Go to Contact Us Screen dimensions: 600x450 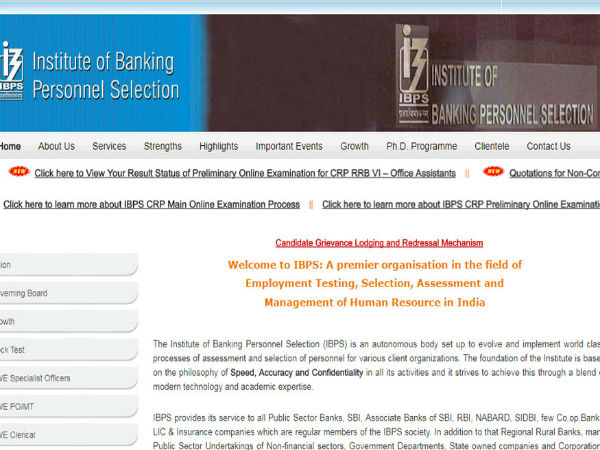click(x=548, y=146)
